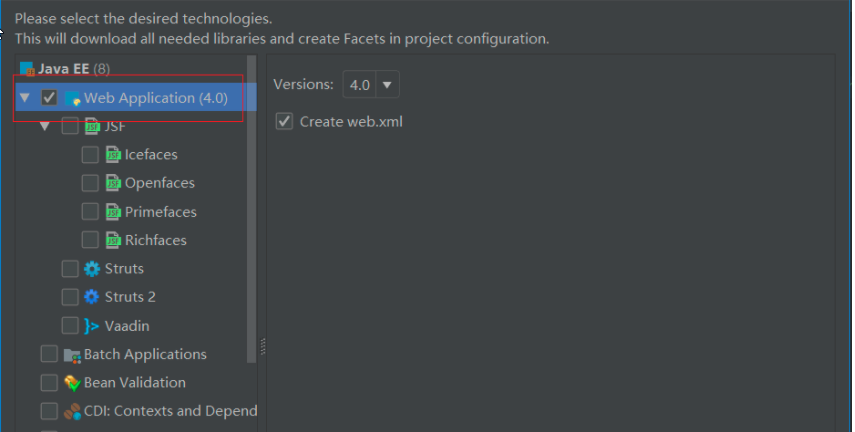Select the Richfaces tree item
Image resolution: width=855 pixels, height=432 pixels.
[x=155, y=240]
